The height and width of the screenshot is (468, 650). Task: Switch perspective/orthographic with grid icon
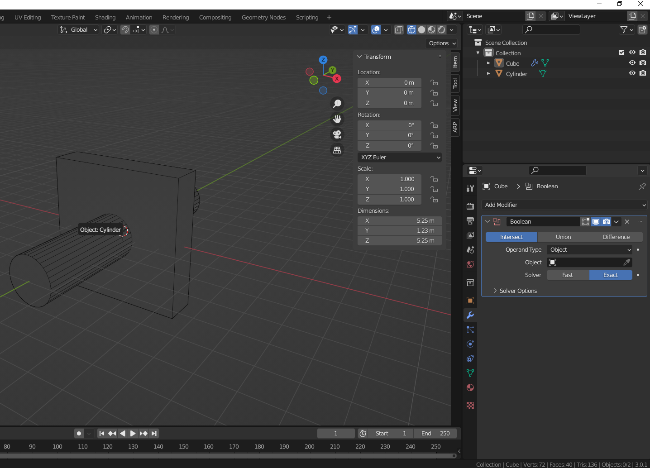(x=337, y=150)
